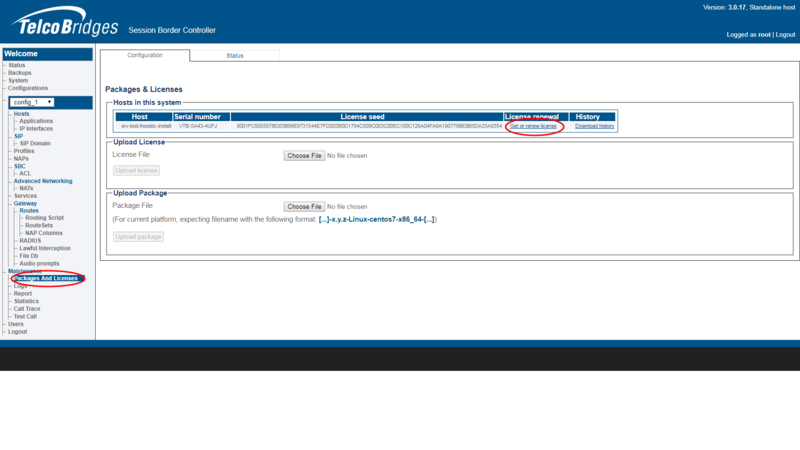Image resolution: width=800 pixels, height=450 pixels.
Task: Click the Welcome sidebar header
Action: click(x=47, y=54)
